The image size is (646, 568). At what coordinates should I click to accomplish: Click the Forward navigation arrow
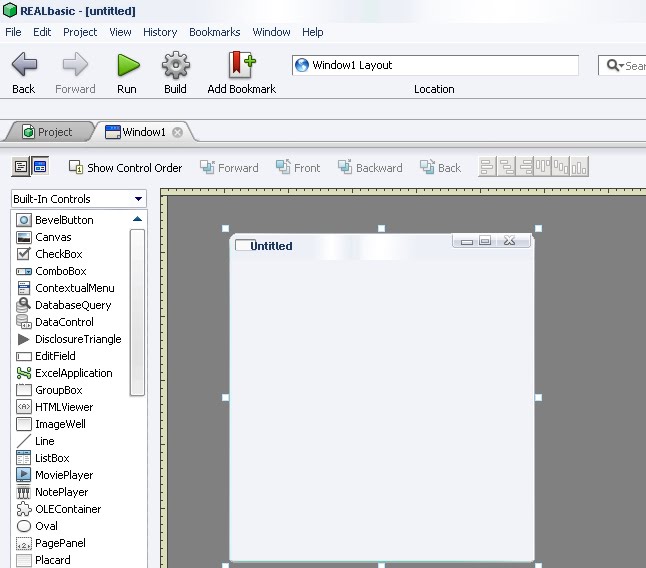click(75, 65)
